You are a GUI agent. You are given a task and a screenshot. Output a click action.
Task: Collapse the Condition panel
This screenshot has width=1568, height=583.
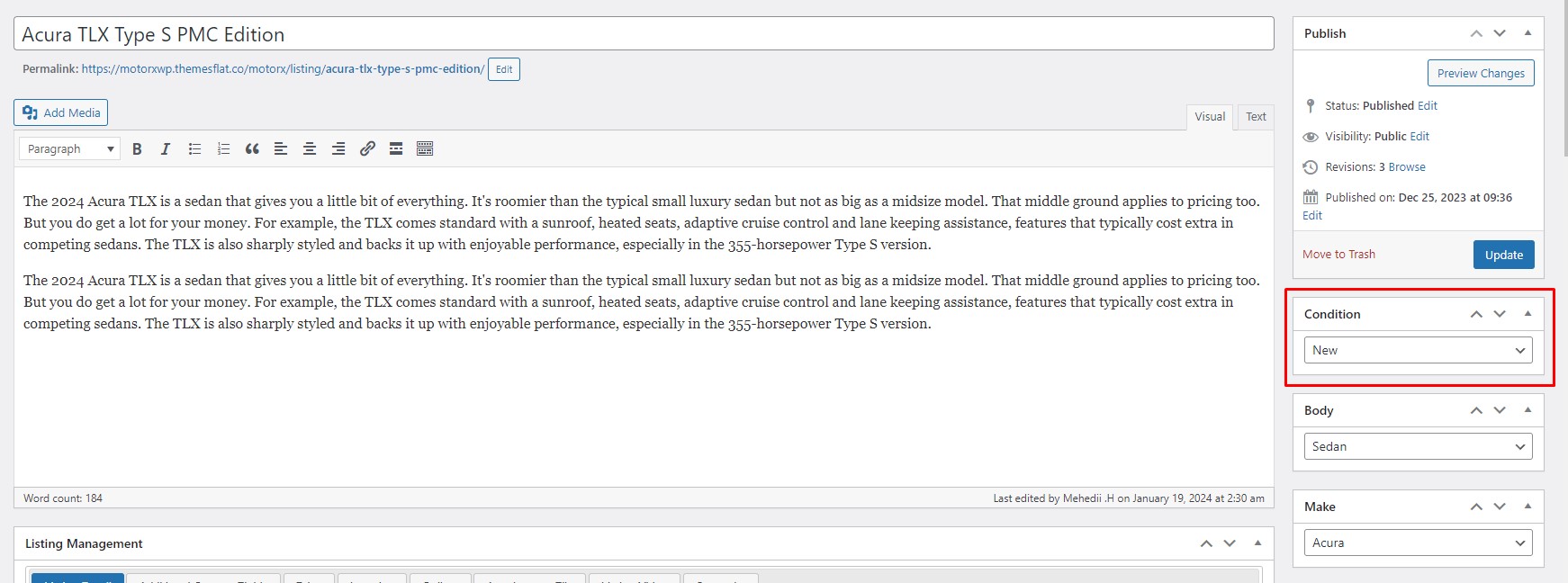[1527, 314]
